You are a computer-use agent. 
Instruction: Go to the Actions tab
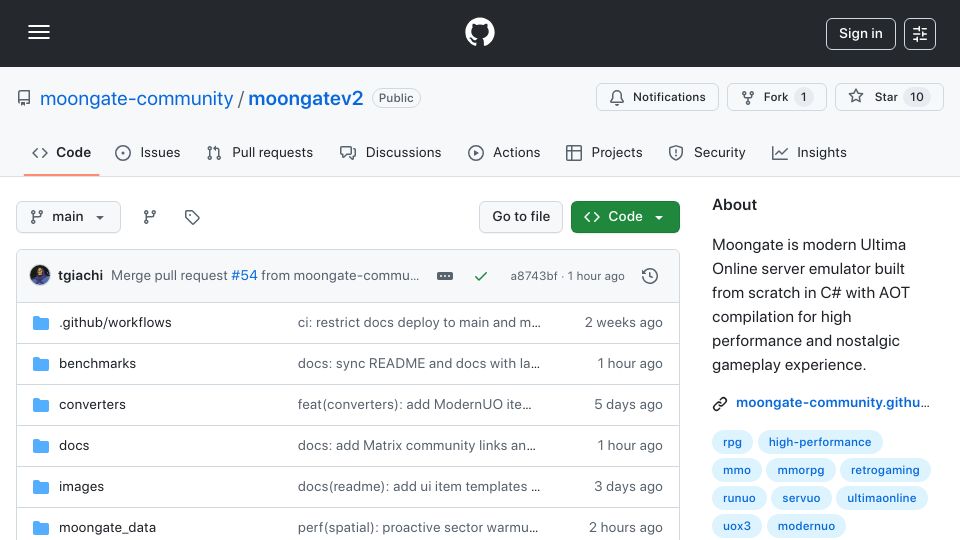pos(504,152)
